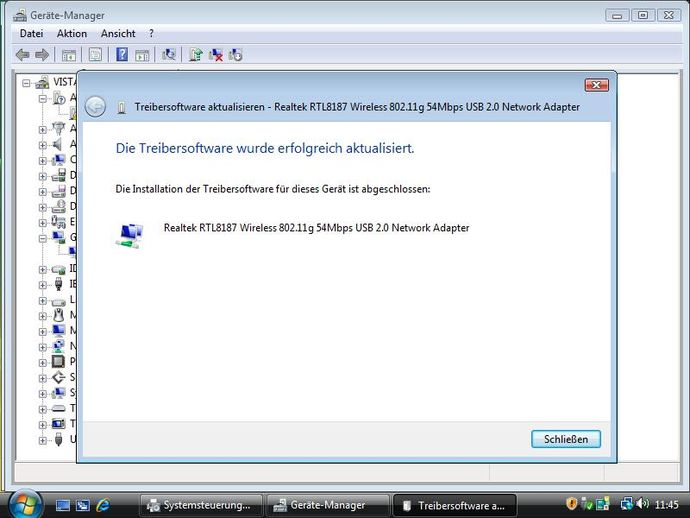
Task: Click the red X of the Treibersoftware dialog
Action: click(x=597, y=85)
